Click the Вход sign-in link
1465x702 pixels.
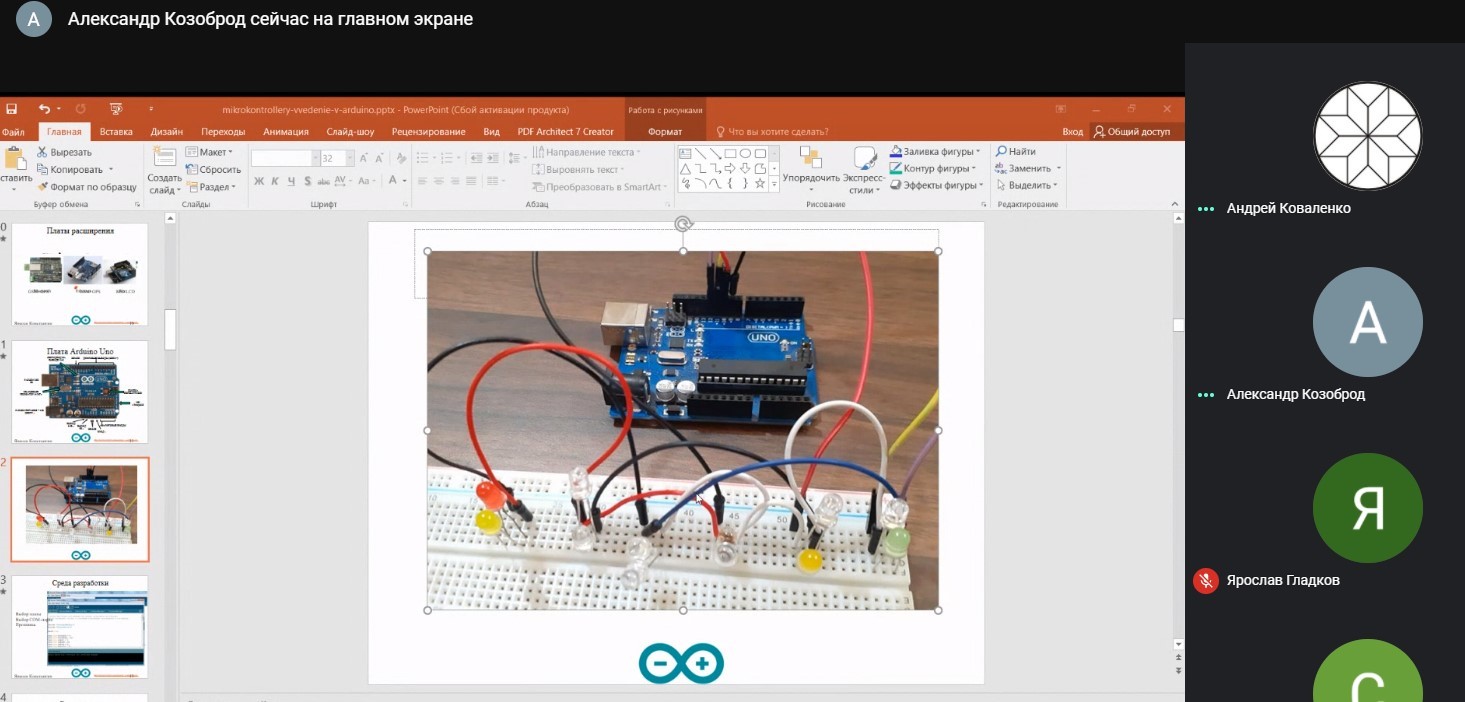[1072, 132]
